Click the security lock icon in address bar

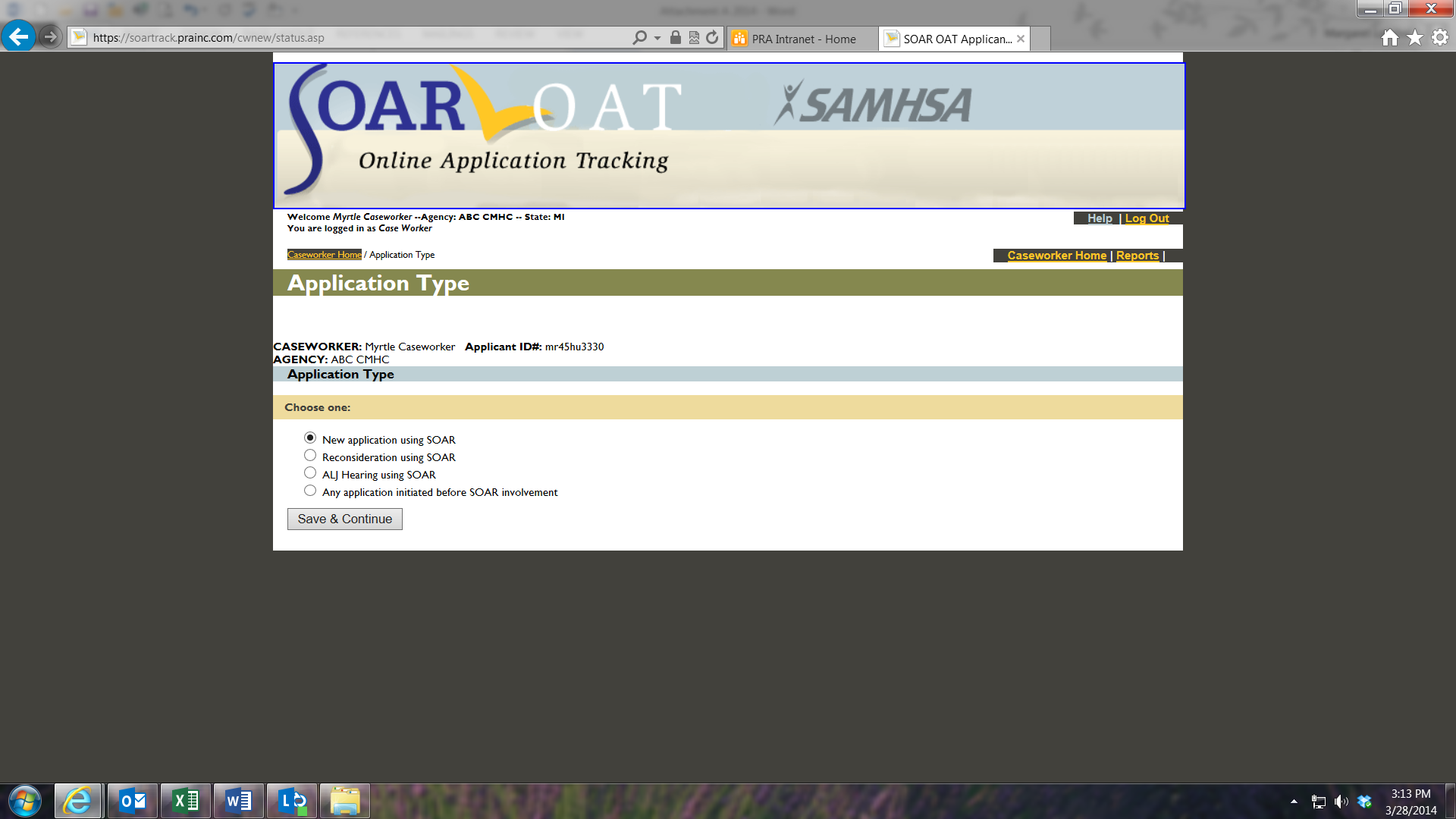point(675,37)
